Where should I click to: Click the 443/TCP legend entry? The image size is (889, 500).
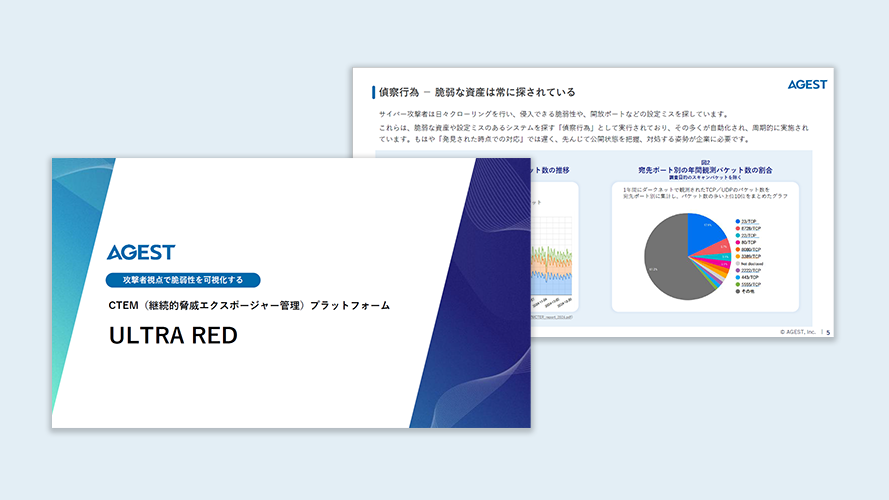(x=747, y=278)
